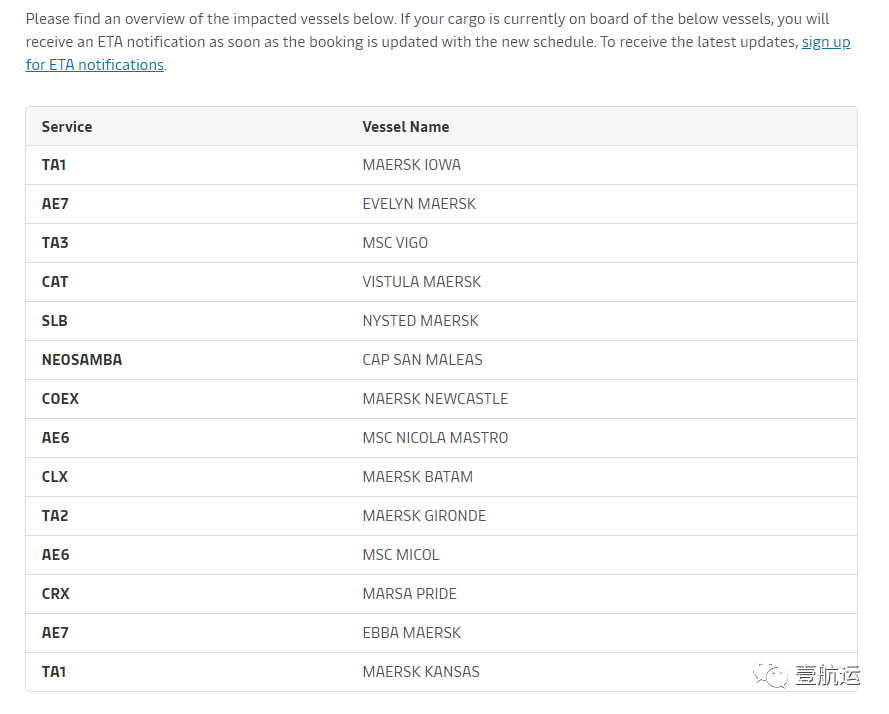Click the CRX service cell

click(56, 594)
